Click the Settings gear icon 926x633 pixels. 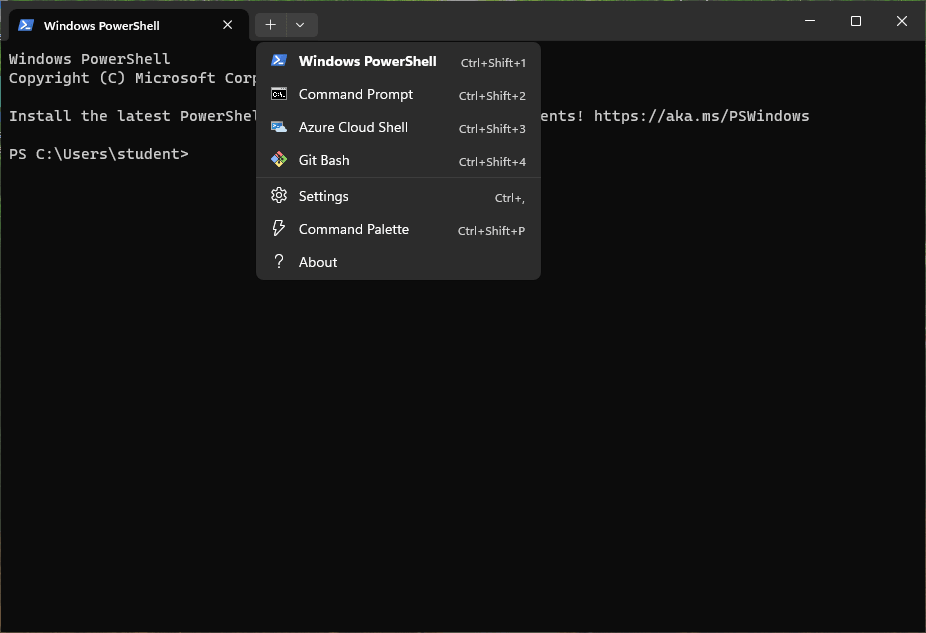coord(279,195)
